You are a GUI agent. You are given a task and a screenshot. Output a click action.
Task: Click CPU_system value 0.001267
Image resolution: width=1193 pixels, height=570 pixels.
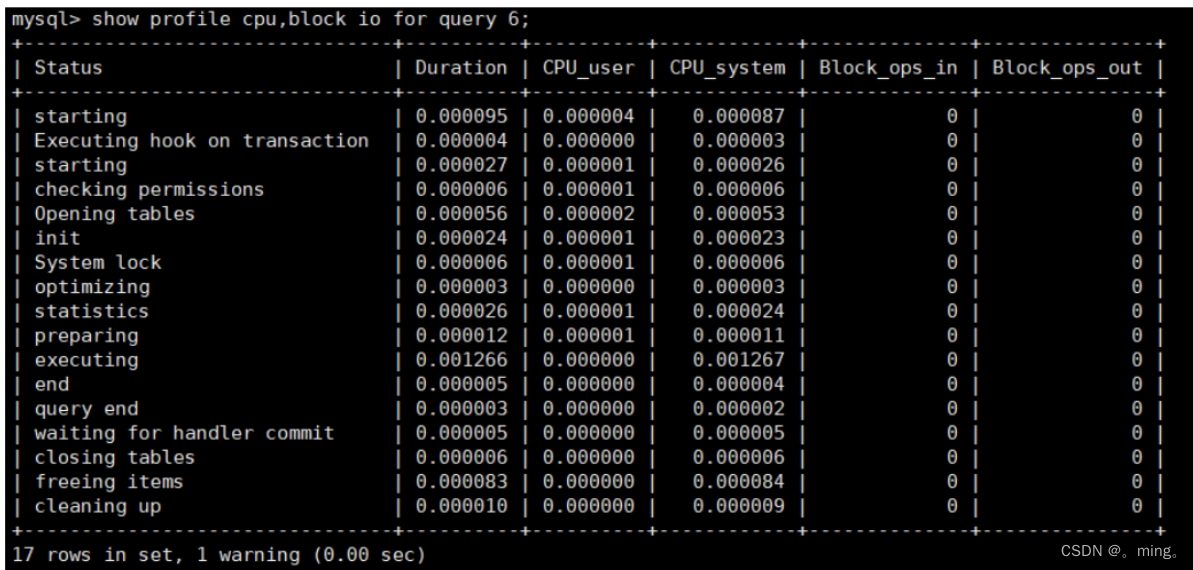[738, 360]
